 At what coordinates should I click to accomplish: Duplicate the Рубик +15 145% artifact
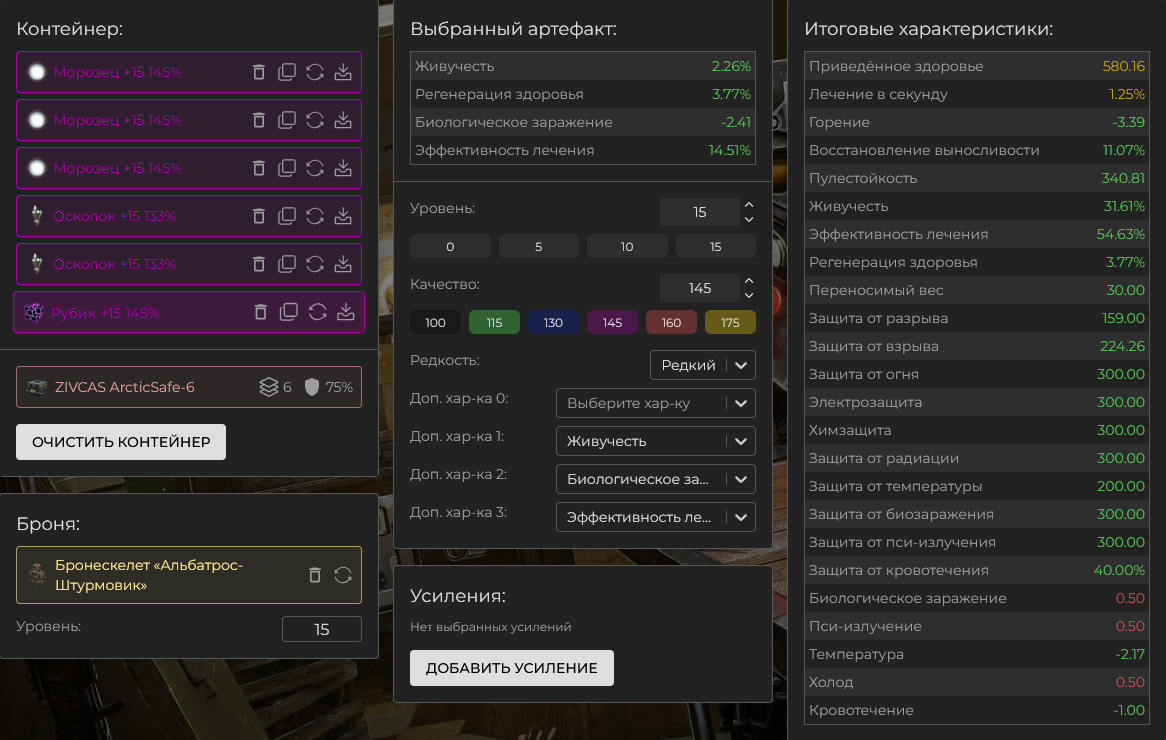(x=289, y=312)
